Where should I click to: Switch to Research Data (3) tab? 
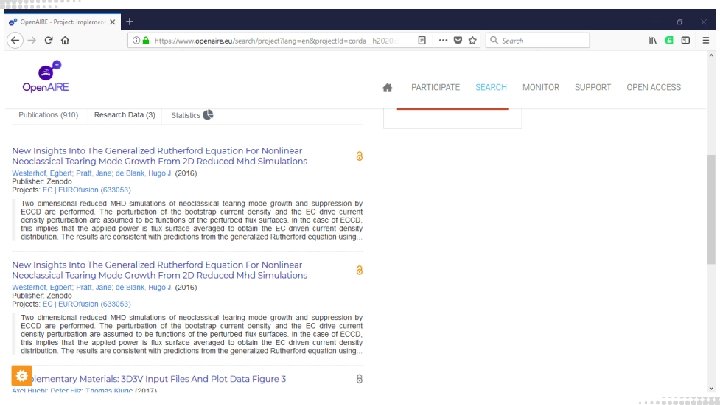pos(124,115)
